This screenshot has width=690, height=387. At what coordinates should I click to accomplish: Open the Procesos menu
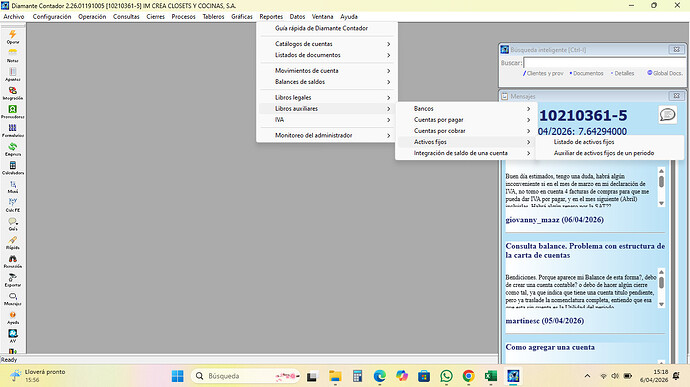pyautogui.click(x=183, y=17)
